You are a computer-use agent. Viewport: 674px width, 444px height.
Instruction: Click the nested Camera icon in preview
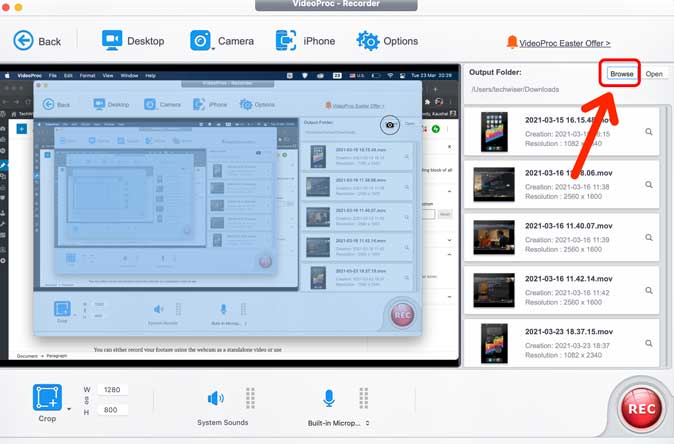150,104
